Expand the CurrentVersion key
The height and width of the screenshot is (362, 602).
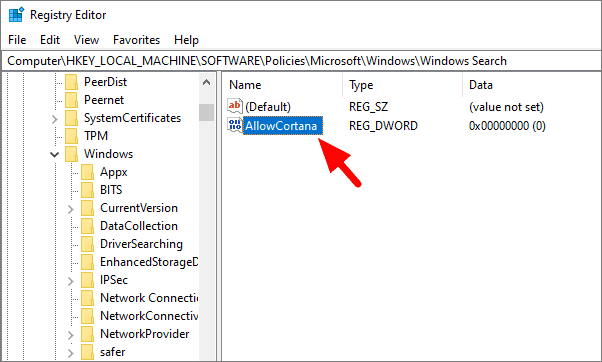[71, 209]
